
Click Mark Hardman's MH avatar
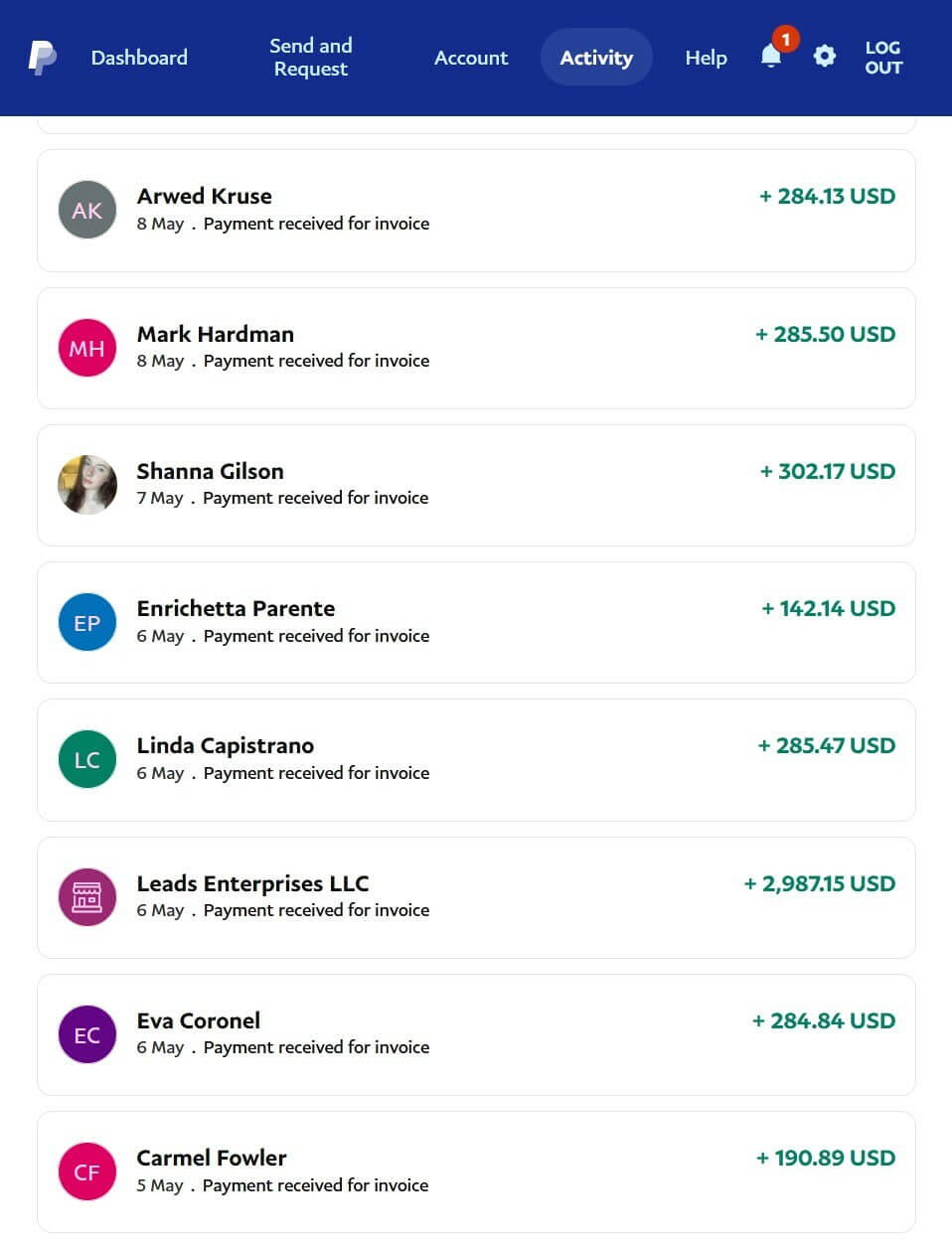[87, 348]
